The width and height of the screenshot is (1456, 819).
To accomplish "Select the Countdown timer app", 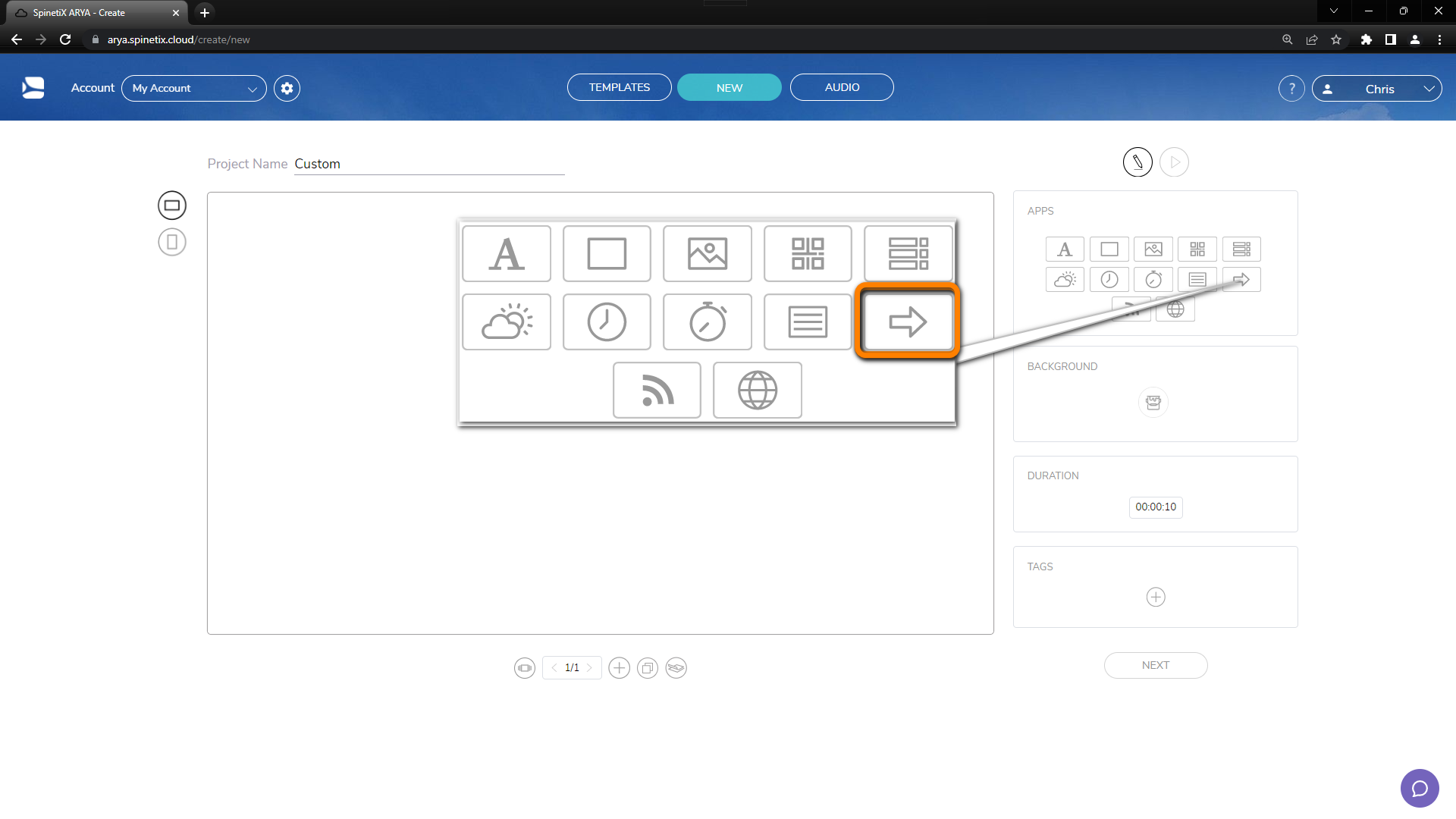I will click(x=707, y=322).
